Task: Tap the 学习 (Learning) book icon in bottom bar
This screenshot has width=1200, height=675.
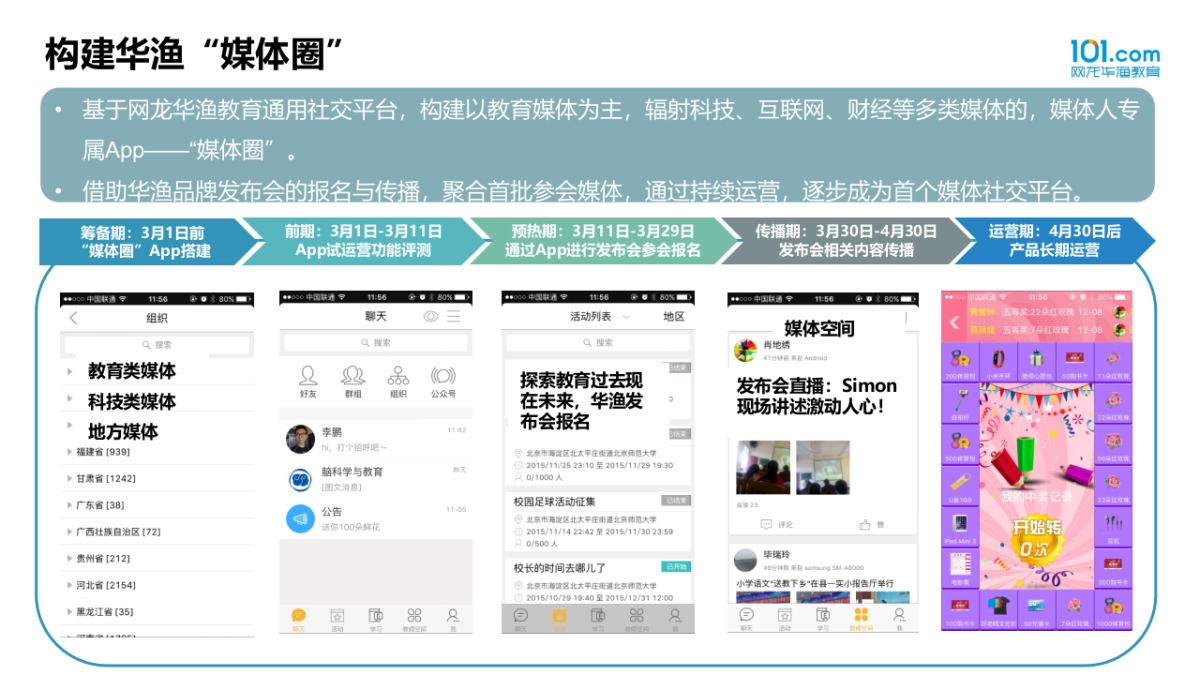Action: pos(374,615)
